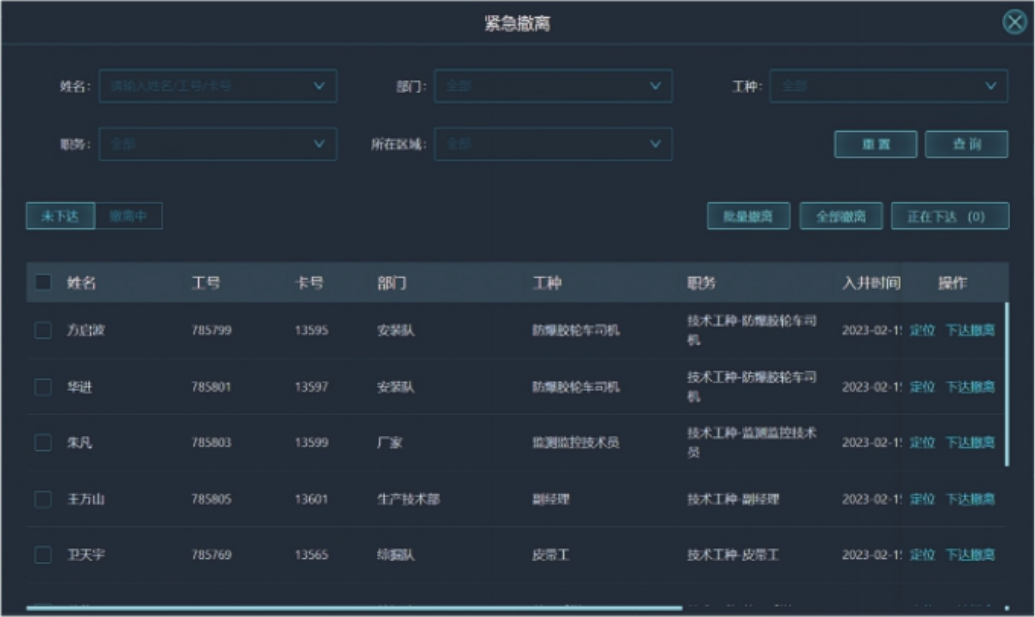Image resolution: width=1035 pixels, height=617 pixels.
Task: Click 下达撤离 link for 方启波
Action: 970,330
